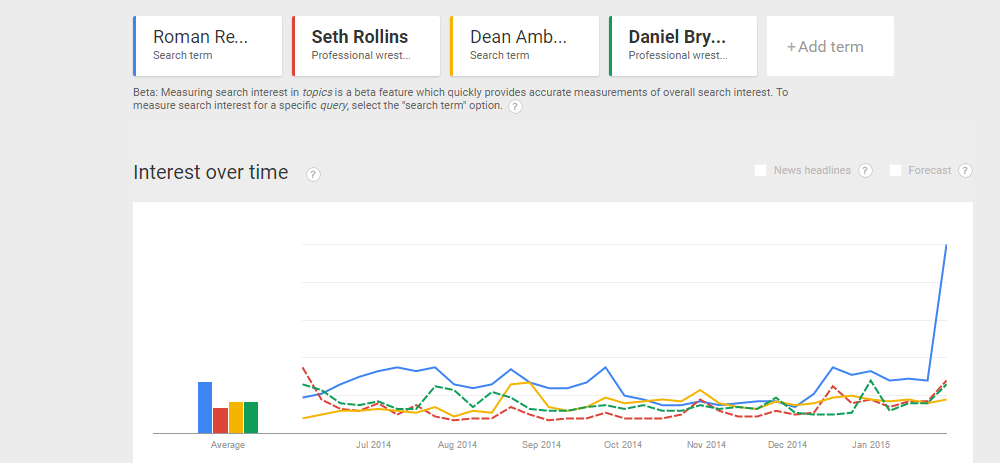Click the help icon next to Forecast

(965, 171)
